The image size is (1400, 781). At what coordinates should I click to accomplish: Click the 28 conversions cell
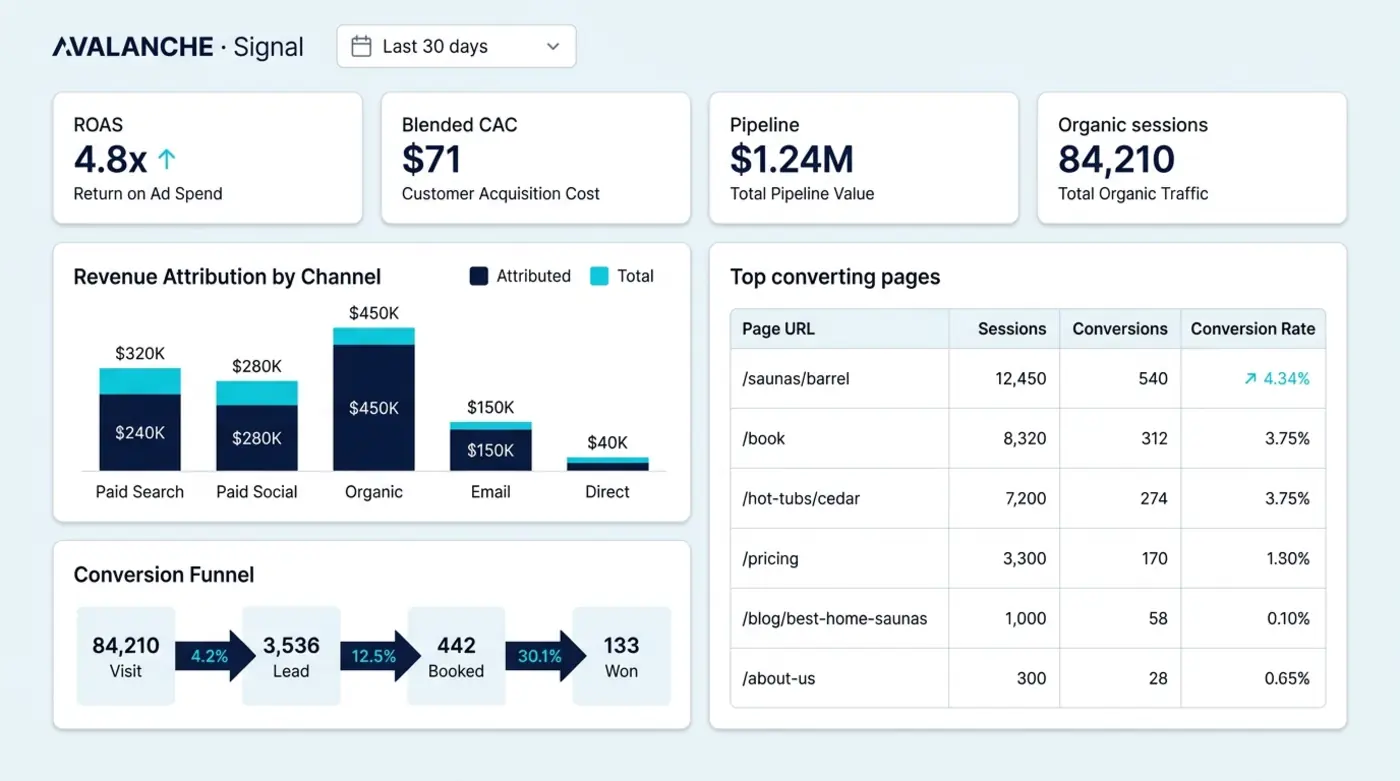click(x=1120, y=678)
